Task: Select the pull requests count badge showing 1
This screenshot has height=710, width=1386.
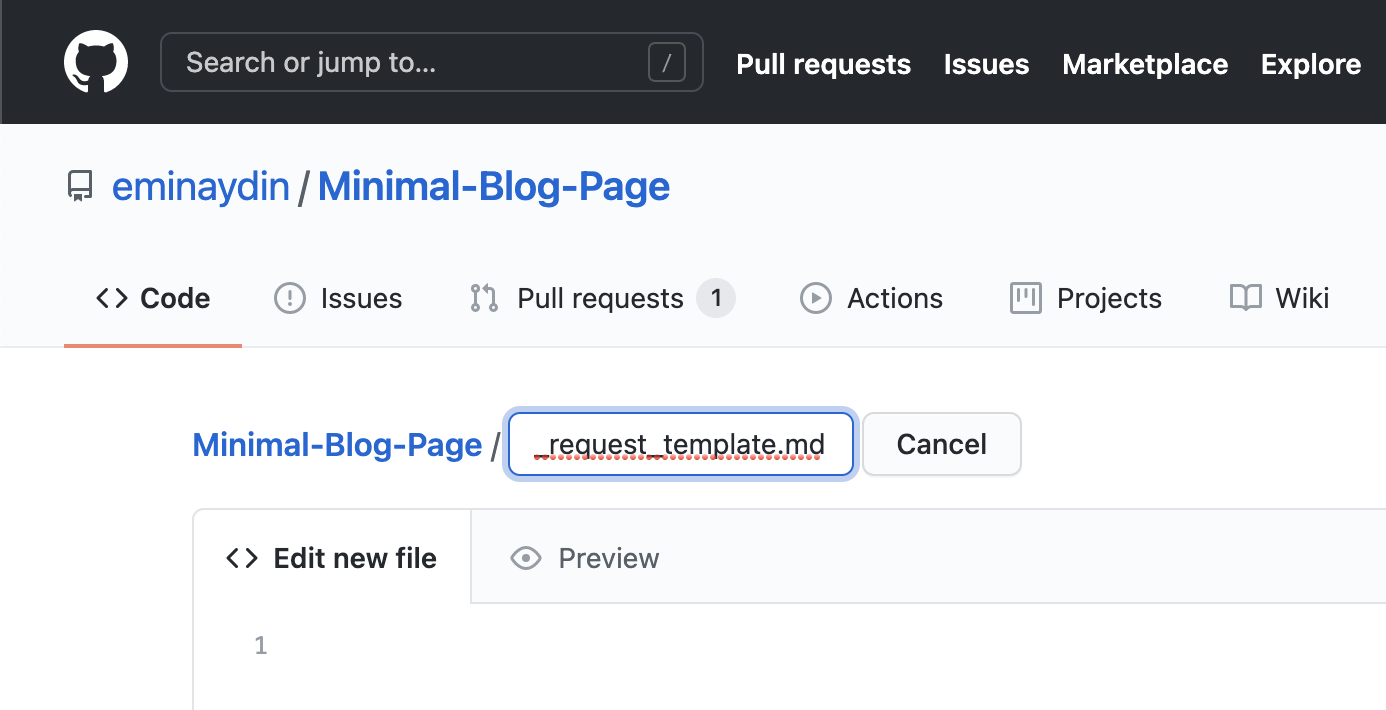Action: click(716, 298)
